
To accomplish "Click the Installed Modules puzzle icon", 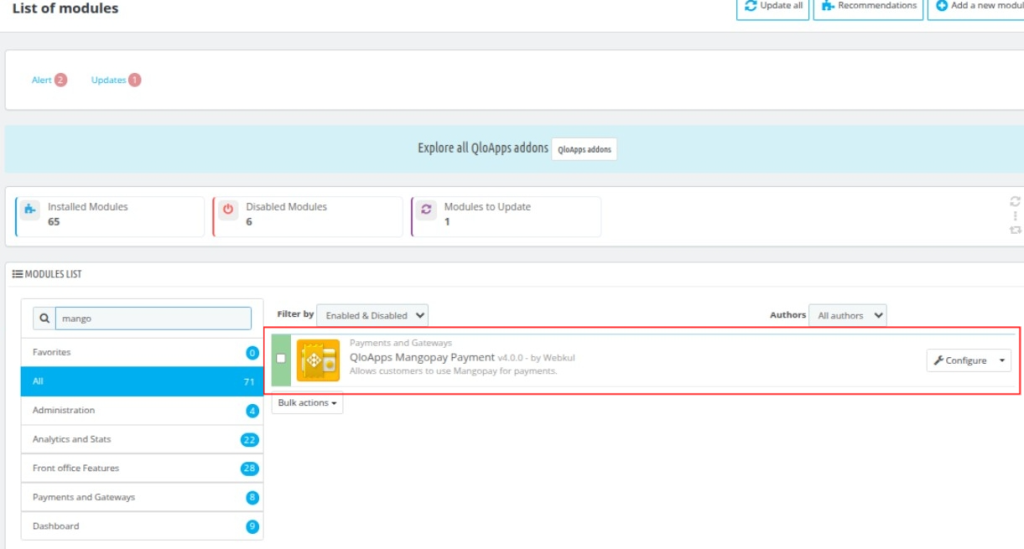I will click(x=29, y=210).
